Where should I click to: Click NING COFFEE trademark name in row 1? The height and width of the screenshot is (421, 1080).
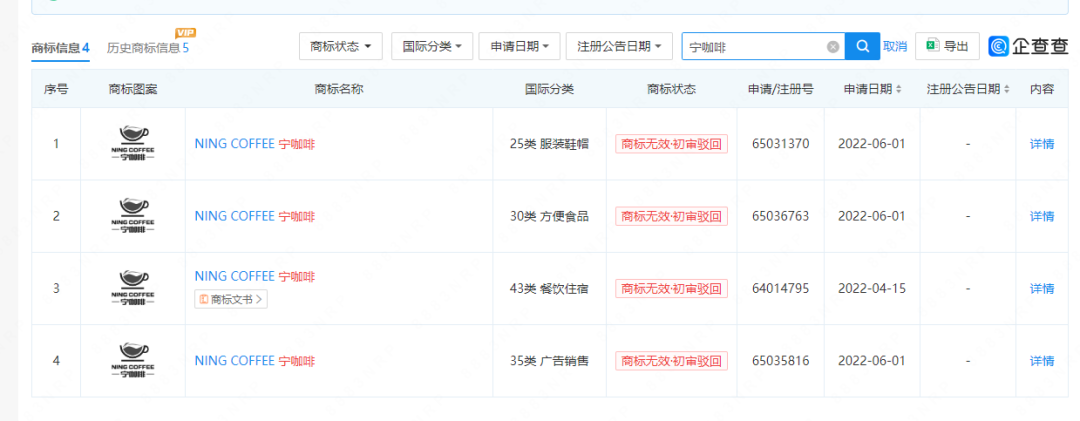(x=234, y=144)
